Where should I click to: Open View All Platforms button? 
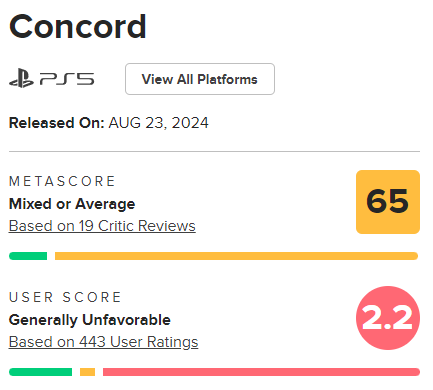(200, 79)
